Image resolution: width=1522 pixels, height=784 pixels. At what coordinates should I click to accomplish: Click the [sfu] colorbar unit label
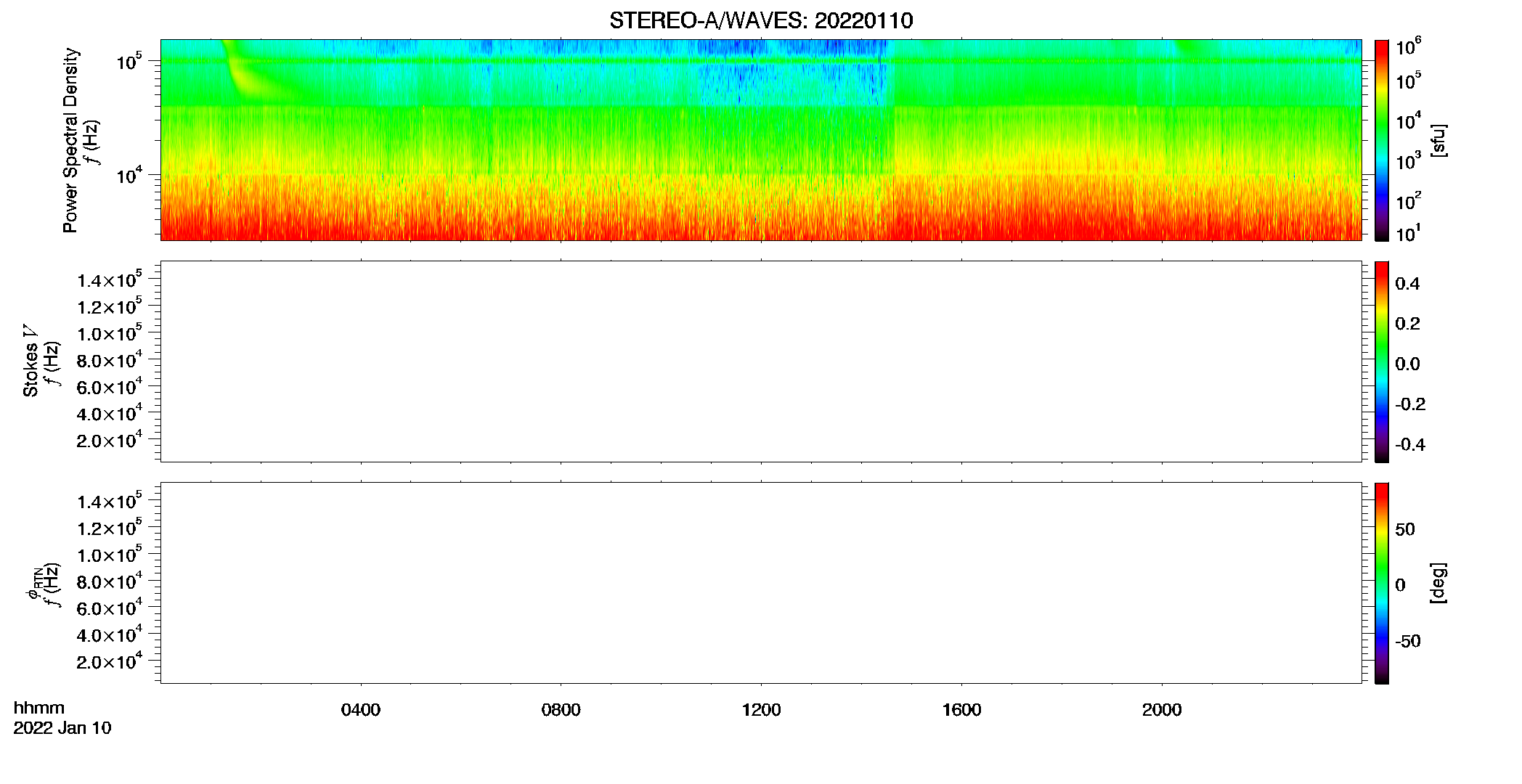(x=1438, y=140)
